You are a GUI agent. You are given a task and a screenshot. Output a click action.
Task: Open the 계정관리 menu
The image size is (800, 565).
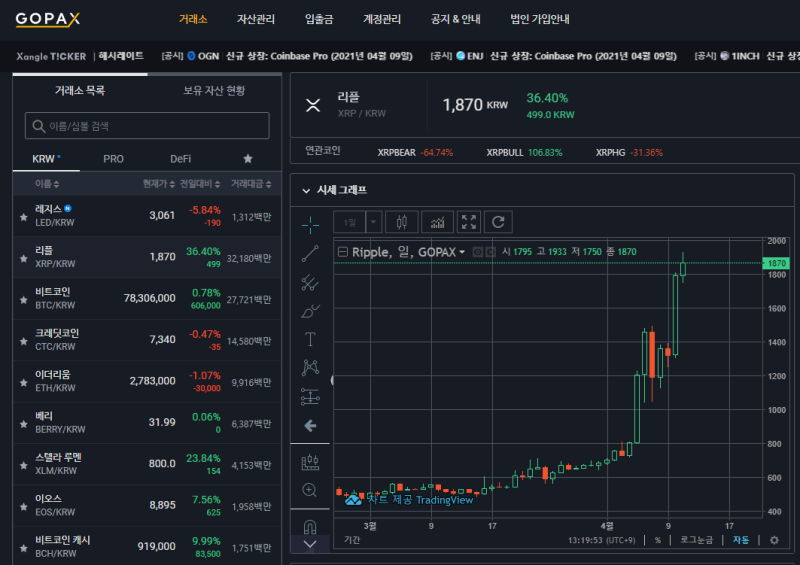tap(382, 19)
